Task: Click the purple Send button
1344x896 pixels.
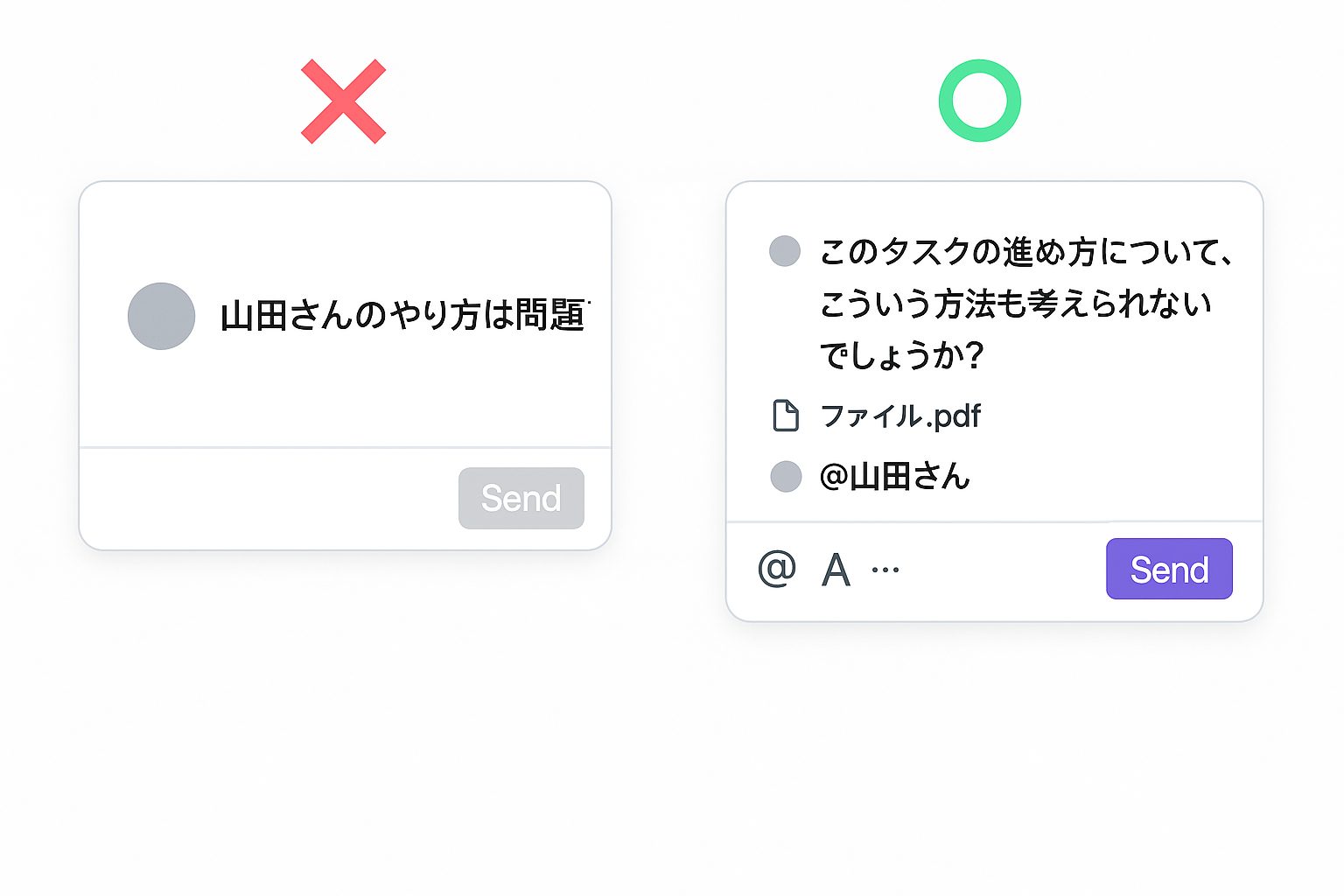Action: pos(1169,569)
